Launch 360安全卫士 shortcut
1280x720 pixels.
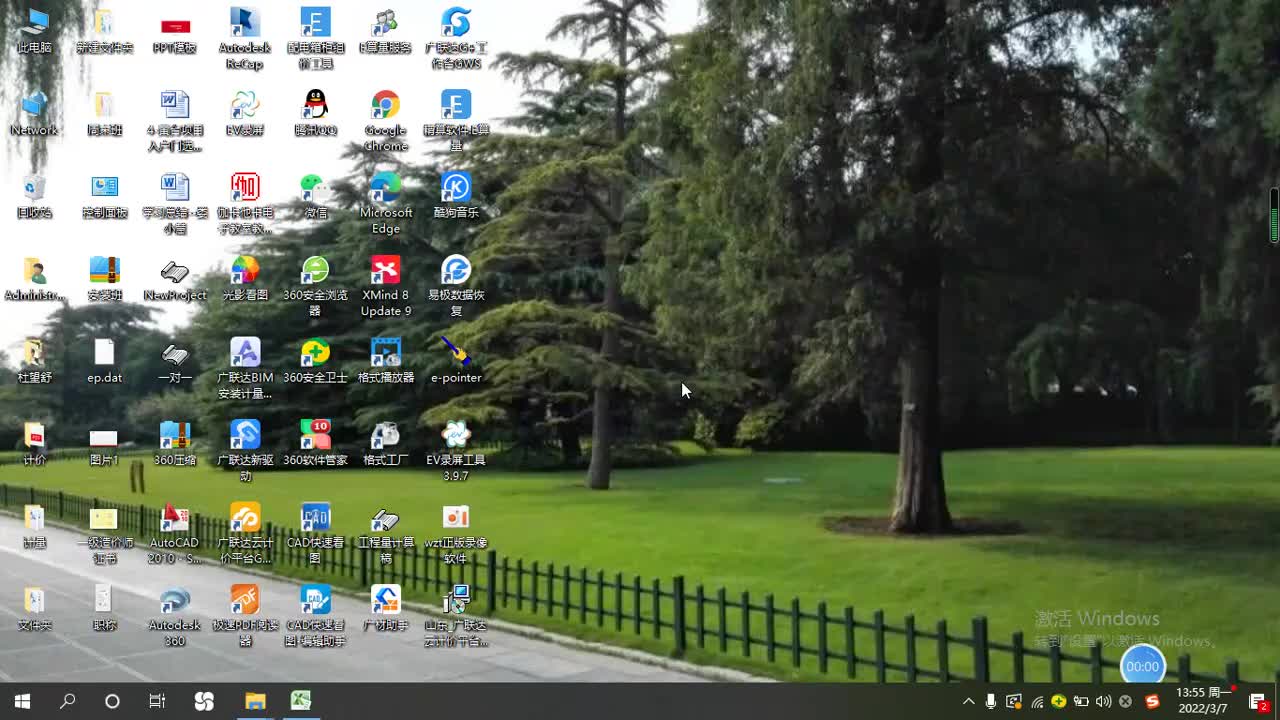[x=315, y=361]
